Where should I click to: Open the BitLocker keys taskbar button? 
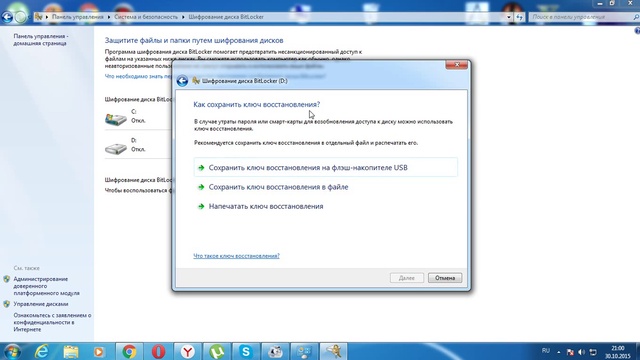point(333,351)
